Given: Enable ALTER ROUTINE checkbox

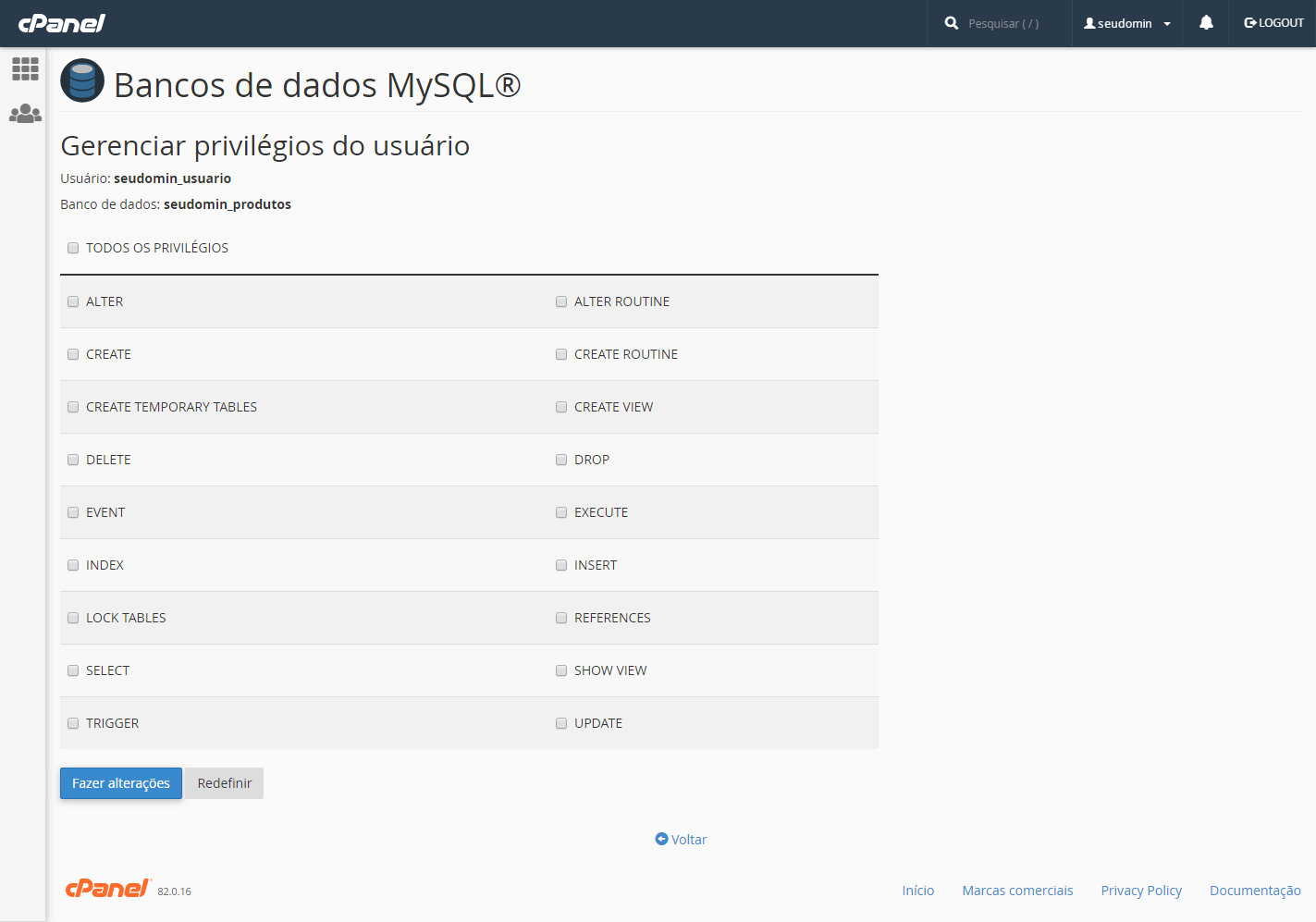Looking at the screenshot, I should [561, 301].
